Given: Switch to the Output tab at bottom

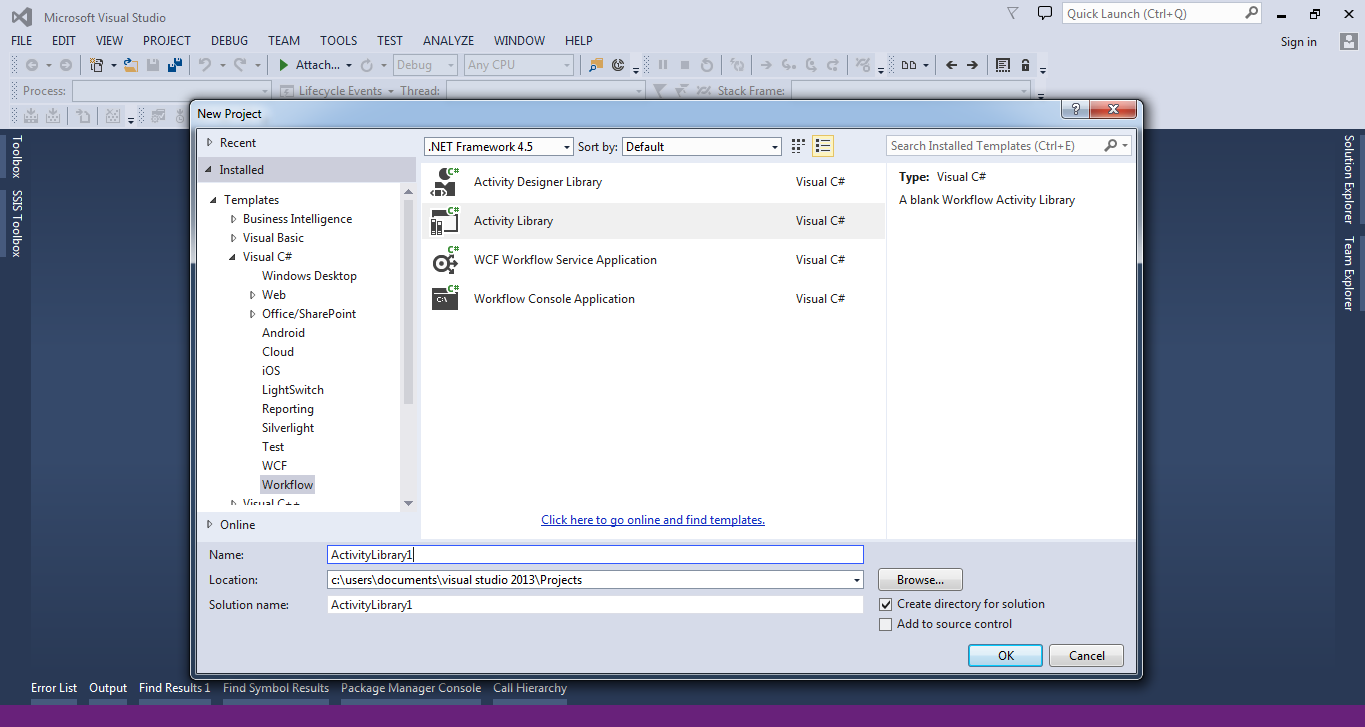Looking at the screenshot, I should point(107,688).
